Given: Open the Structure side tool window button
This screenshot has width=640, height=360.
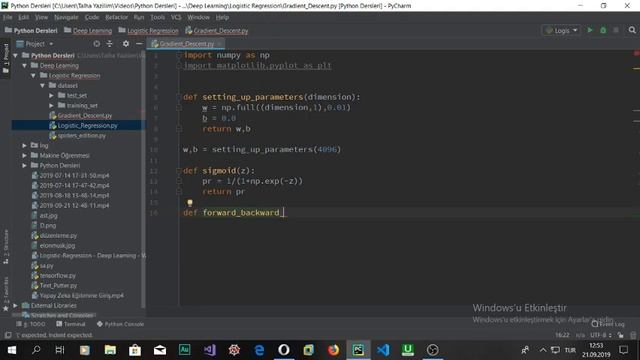Looking at the screenshot, I should [6, 247].
